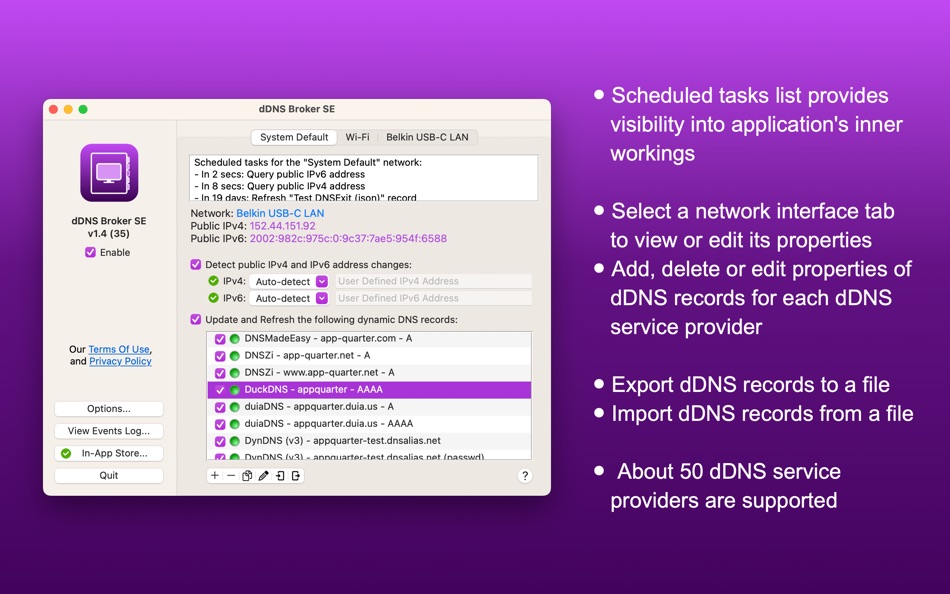Viewport: 950px width, 594px height.
Task: Click public IPv4 address 152.44.151.92
Action: pos(282,226)
